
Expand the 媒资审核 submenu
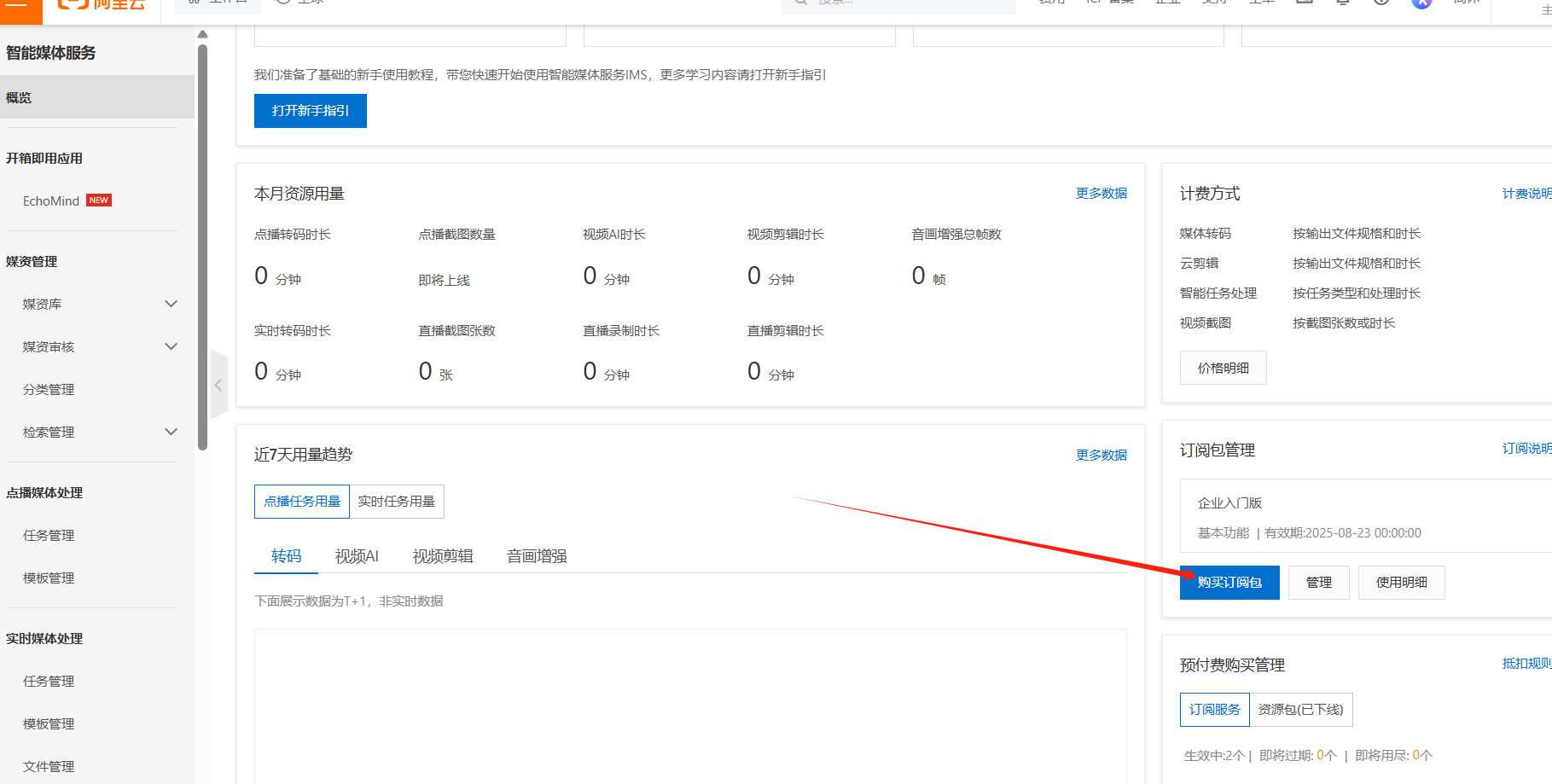[171, 347]
